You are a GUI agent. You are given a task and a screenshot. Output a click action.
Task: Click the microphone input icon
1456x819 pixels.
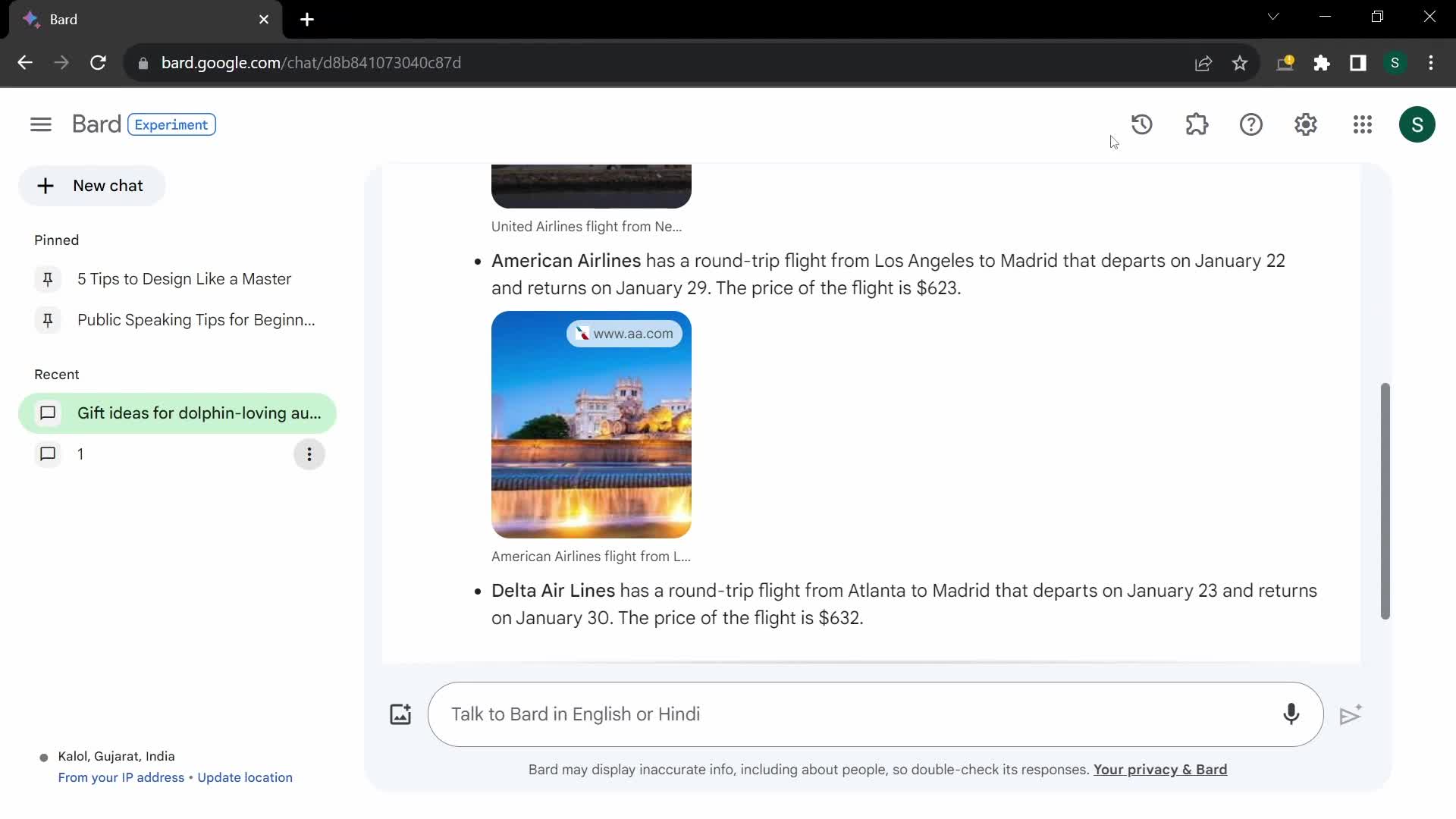1292,713
